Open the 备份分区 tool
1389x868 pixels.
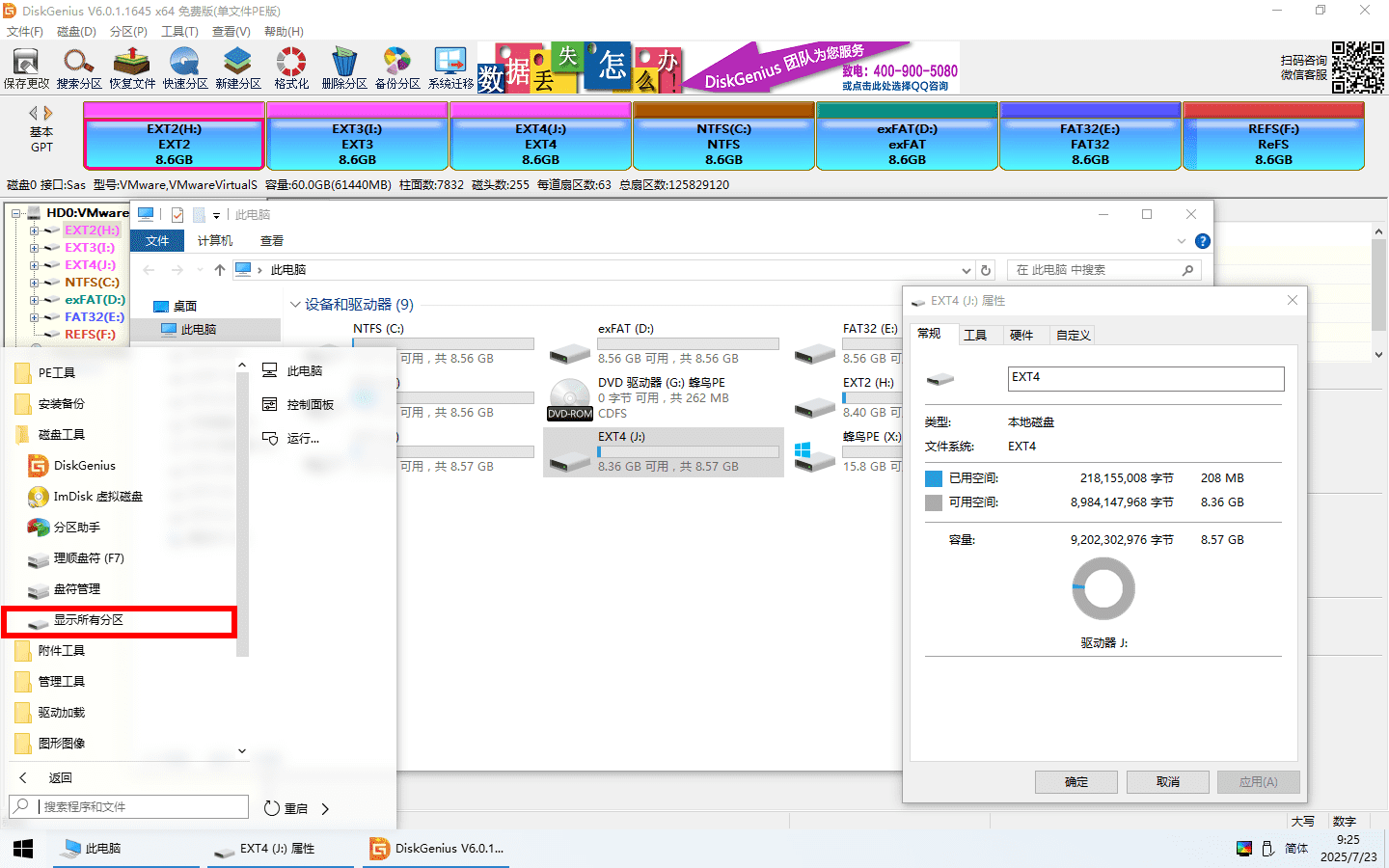tap(397, 68)
